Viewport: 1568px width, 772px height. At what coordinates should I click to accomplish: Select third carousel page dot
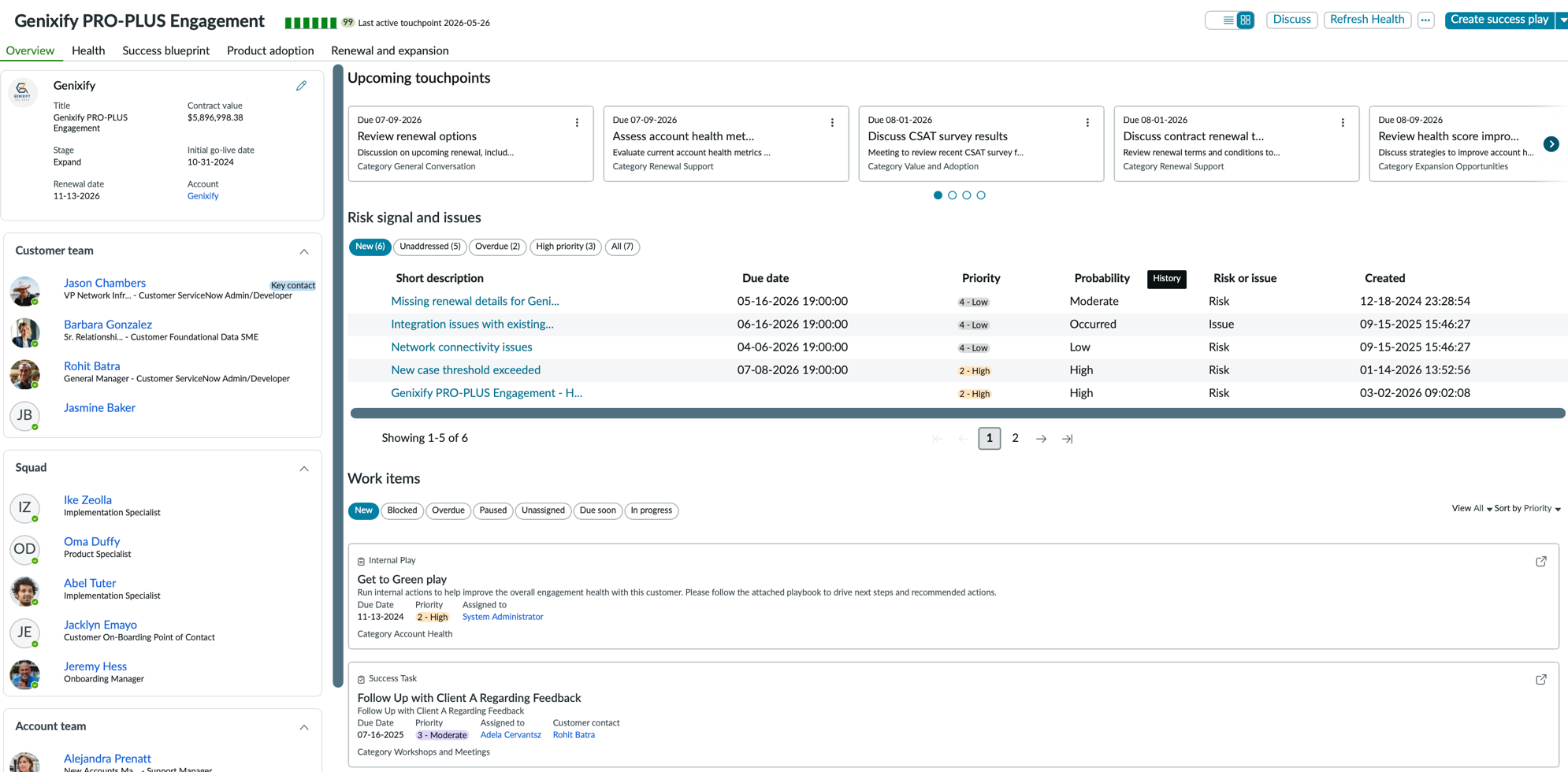(x=966, y=195)
